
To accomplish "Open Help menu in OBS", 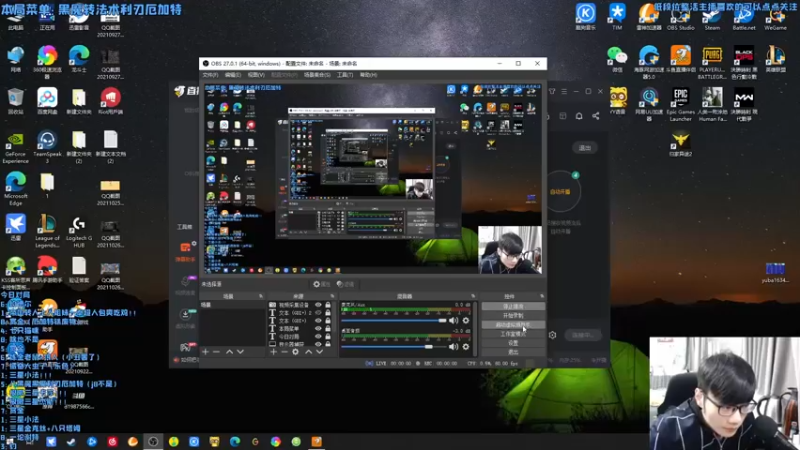I will 368,75.
